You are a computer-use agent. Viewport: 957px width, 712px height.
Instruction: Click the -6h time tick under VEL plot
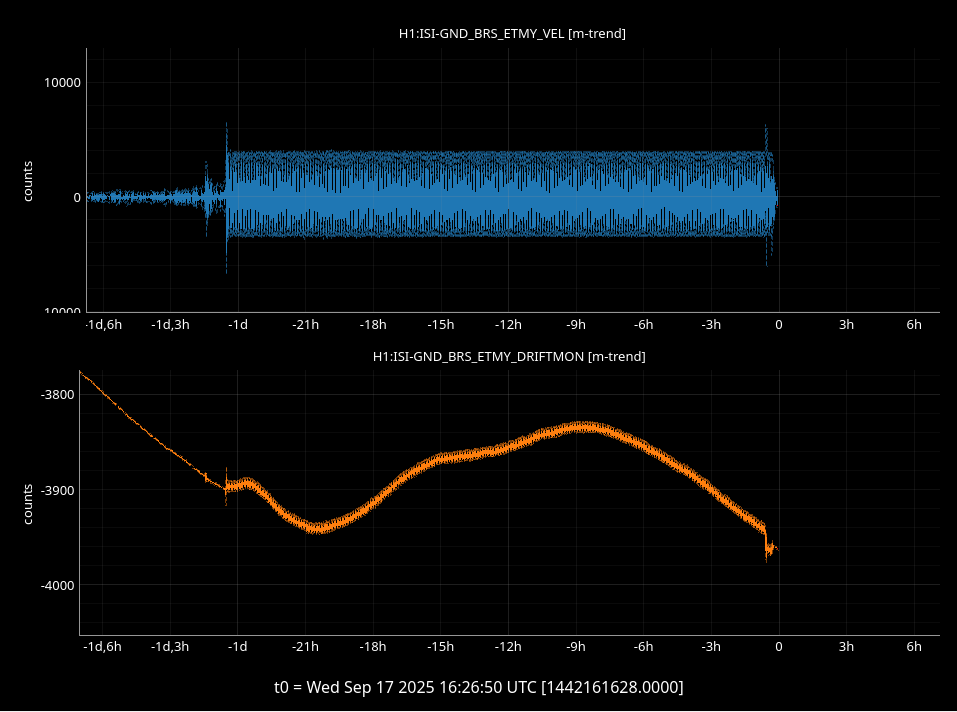click(643, 325)
